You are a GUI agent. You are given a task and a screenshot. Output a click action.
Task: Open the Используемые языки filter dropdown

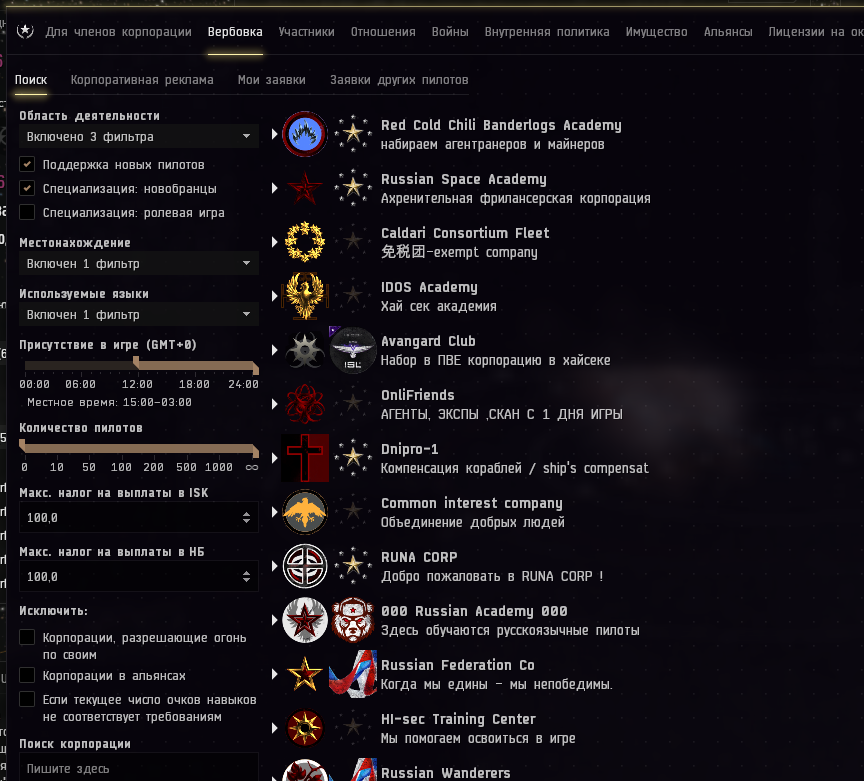point(139,314)
